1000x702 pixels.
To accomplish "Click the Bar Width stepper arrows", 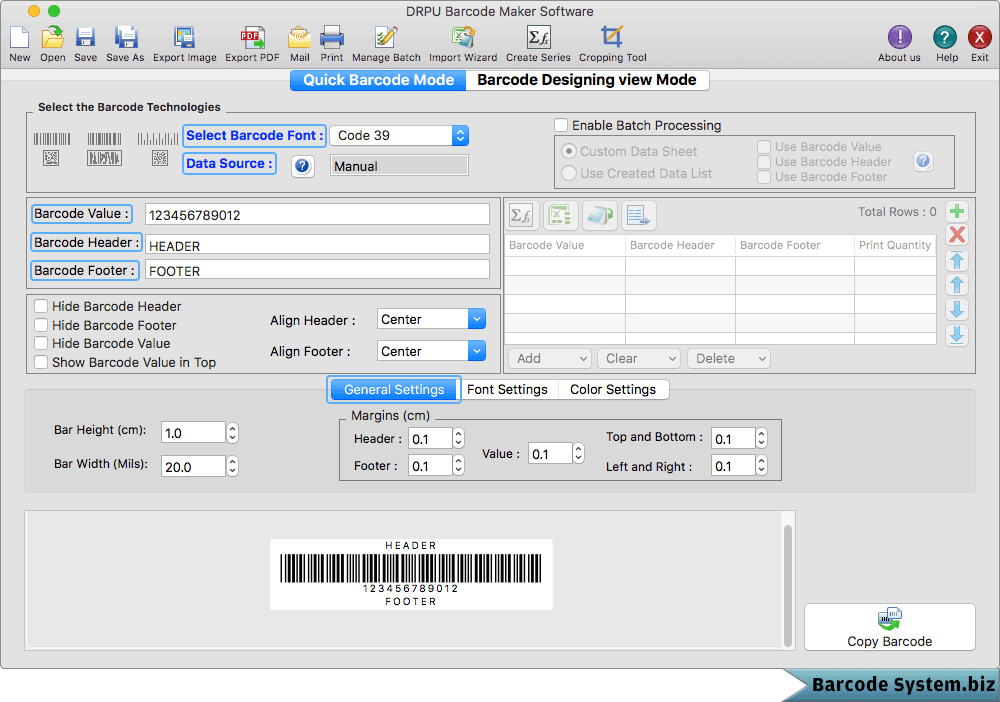I will click(233, 467).
